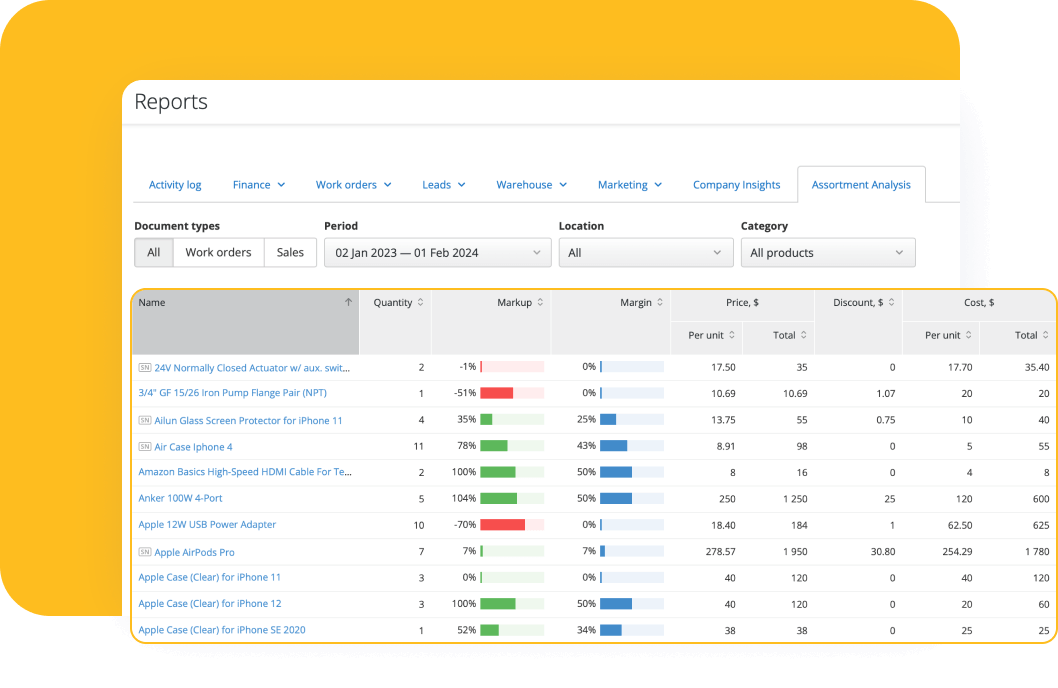Select the Sales document type filter
The image size is (1058, 688).
point(290,252)
